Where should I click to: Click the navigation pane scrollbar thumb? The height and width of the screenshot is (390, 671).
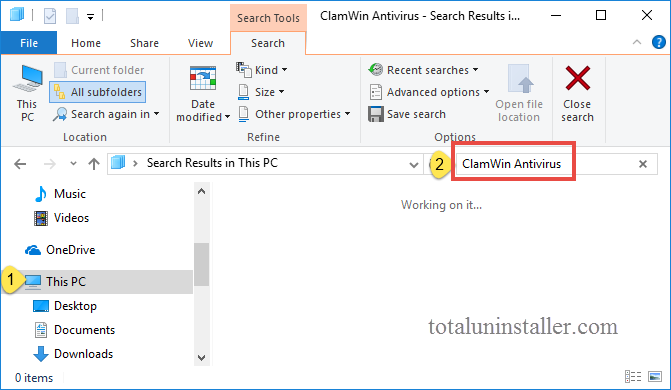click(202, 264)
